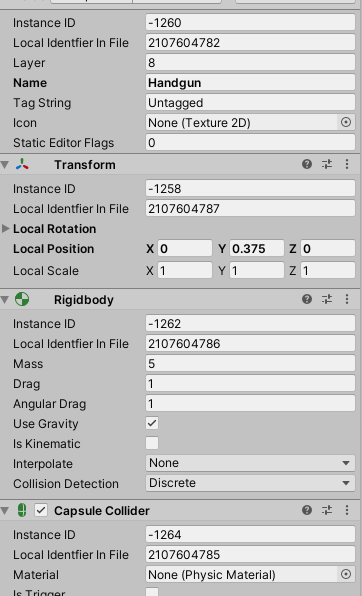Open the Interpolate dropdown
Viewport: 362px width, 596px height.
click(250, 463)
